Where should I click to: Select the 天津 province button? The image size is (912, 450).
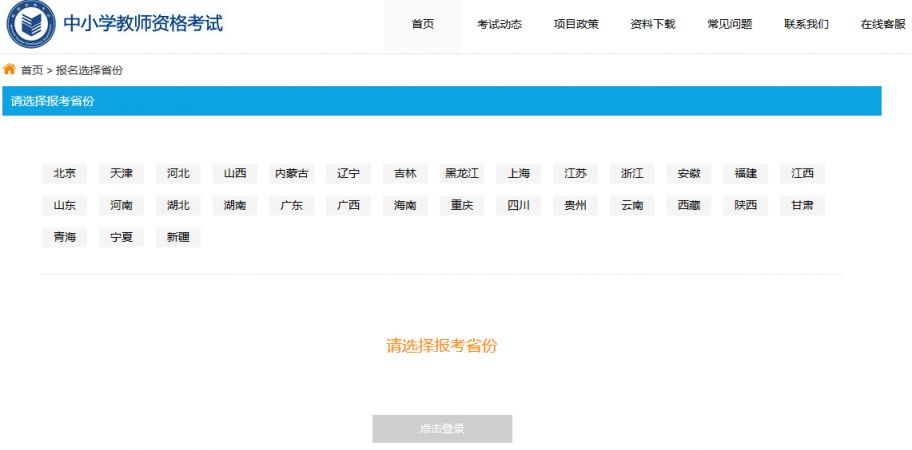pyautogui.click(x=122, y=173)
